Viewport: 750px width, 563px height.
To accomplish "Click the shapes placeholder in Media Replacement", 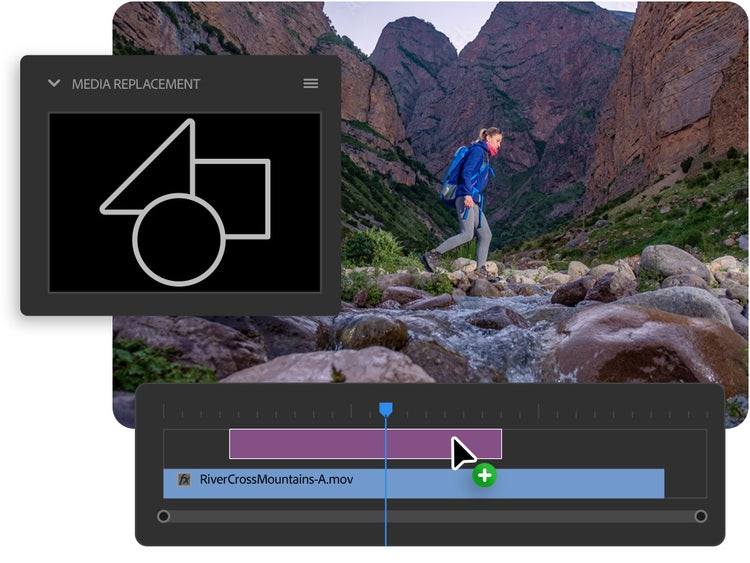I will (185, 202).
